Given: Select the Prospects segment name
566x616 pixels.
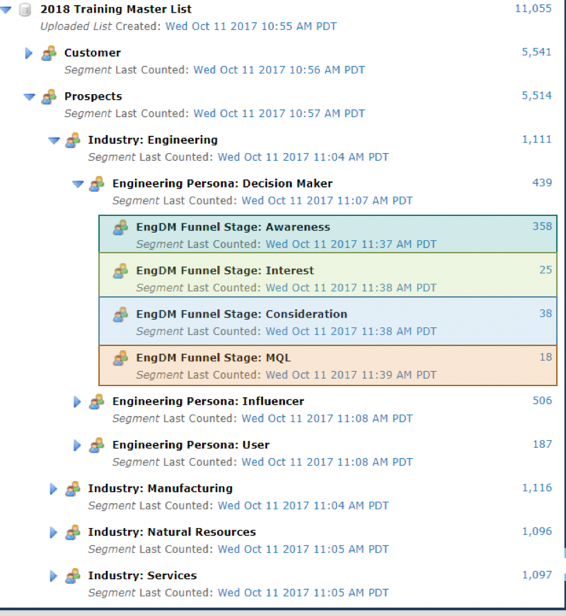Looking at the screenshot, I should [93, 96].
